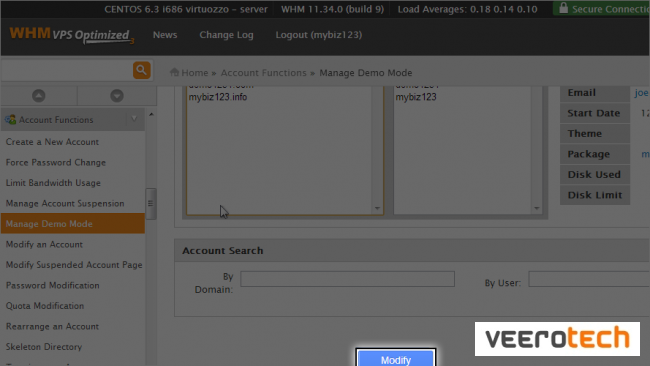650x366 pixels.
Task: Click the WHM VPS Optimized logo
Action: [x=72, y=35]
